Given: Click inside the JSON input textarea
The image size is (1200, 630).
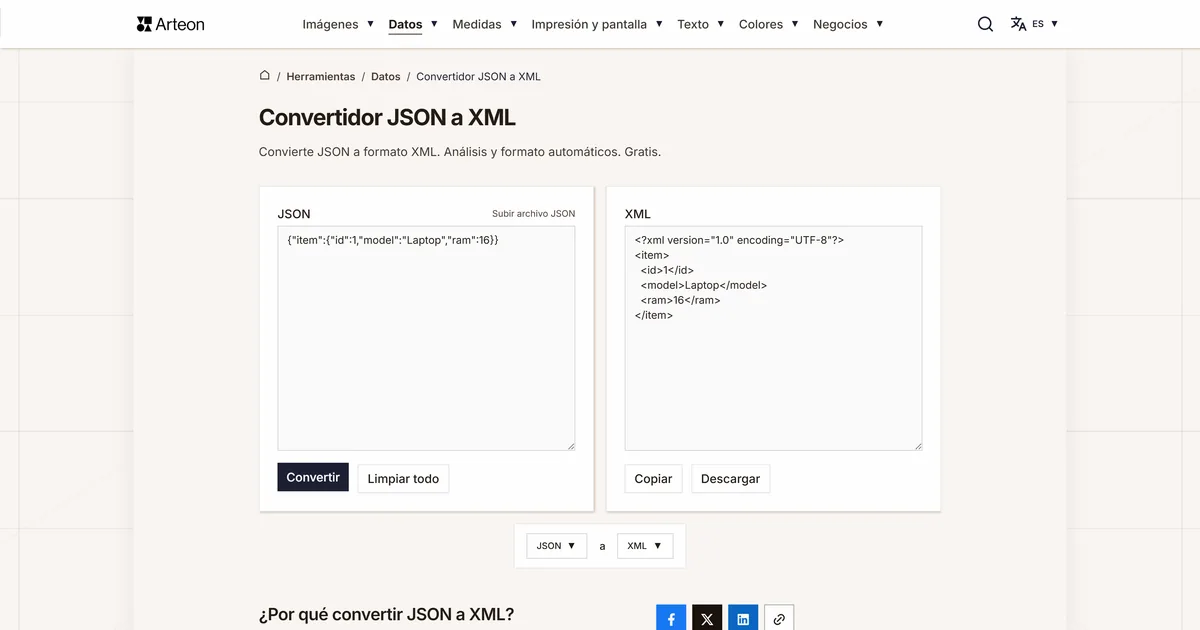Looking at the screenshot, I should point(426,338).
